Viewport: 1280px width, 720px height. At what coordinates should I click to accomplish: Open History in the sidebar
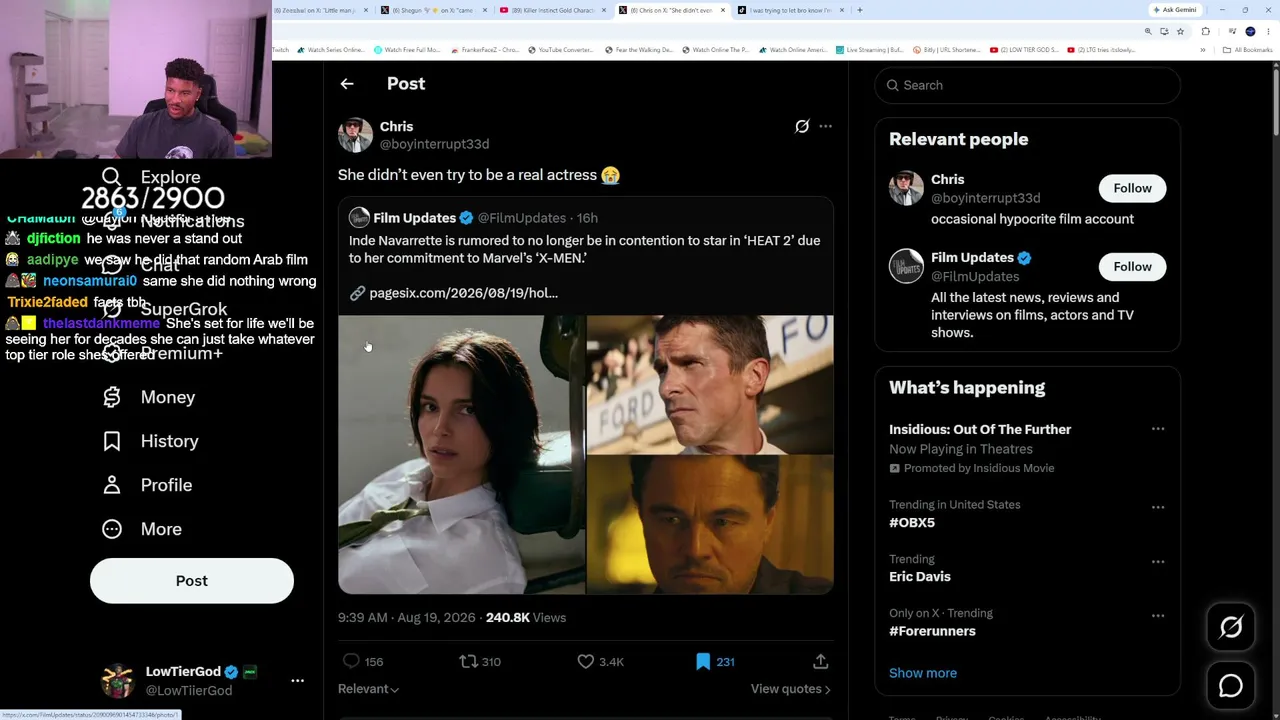coord(151,441)
